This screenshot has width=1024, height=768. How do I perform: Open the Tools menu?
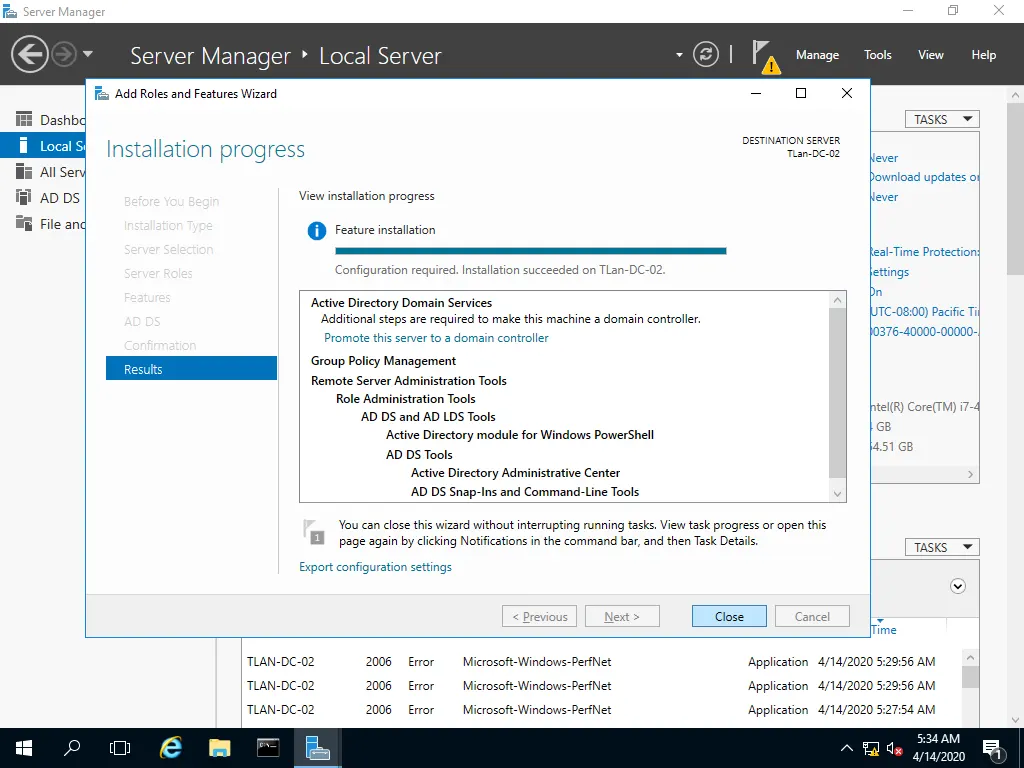[x=878, y=55]
